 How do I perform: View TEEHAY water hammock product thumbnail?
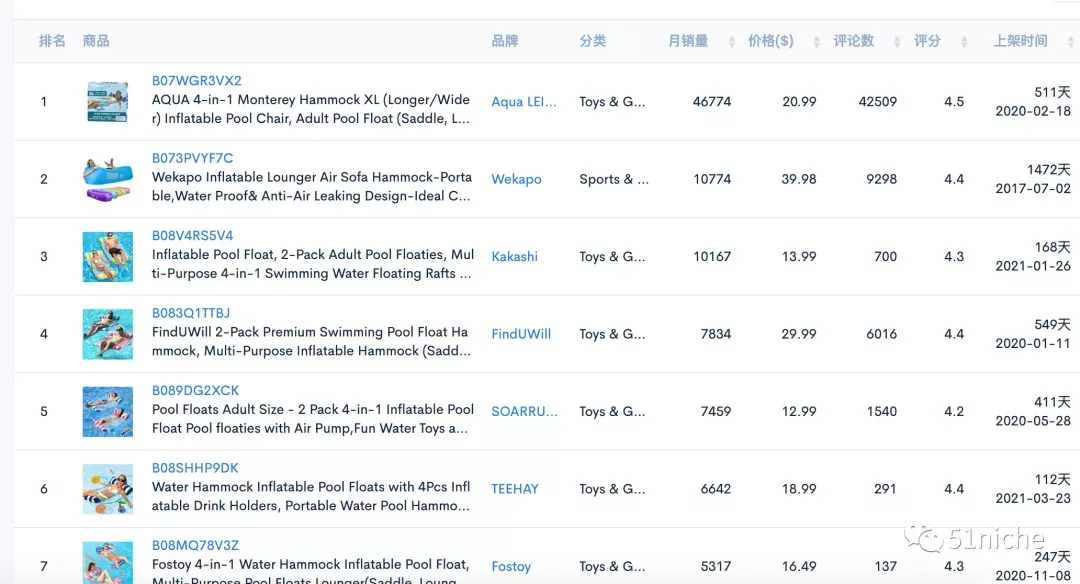107,489
